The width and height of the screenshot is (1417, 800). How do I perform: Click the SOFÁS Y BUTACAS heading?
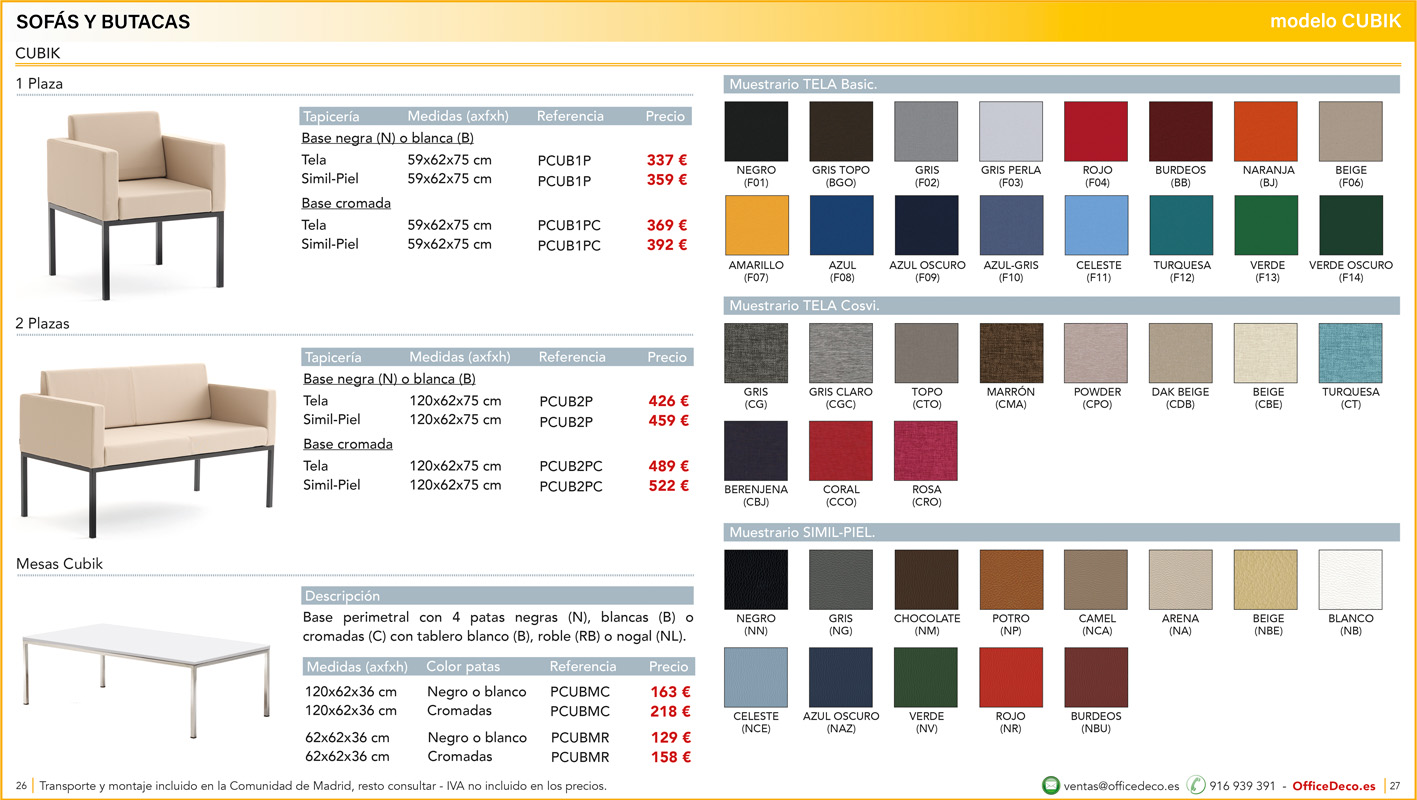click(103, 22)
